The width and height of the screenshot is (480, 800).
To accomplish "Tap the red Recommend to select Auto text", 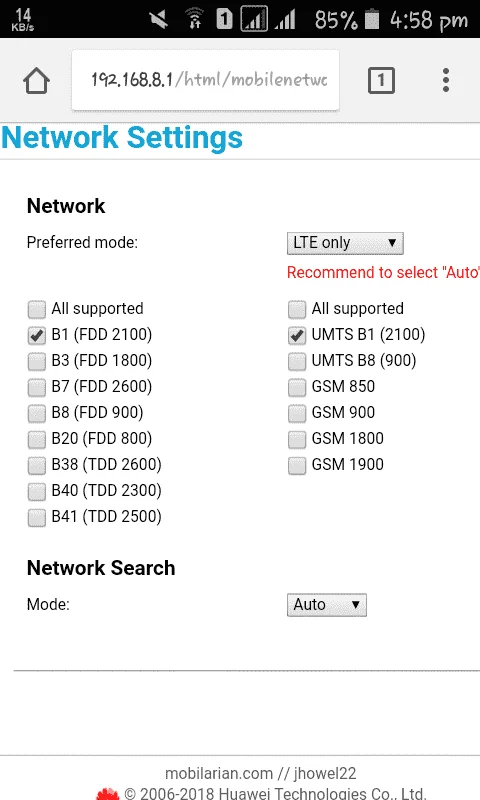I will (383, 272).
